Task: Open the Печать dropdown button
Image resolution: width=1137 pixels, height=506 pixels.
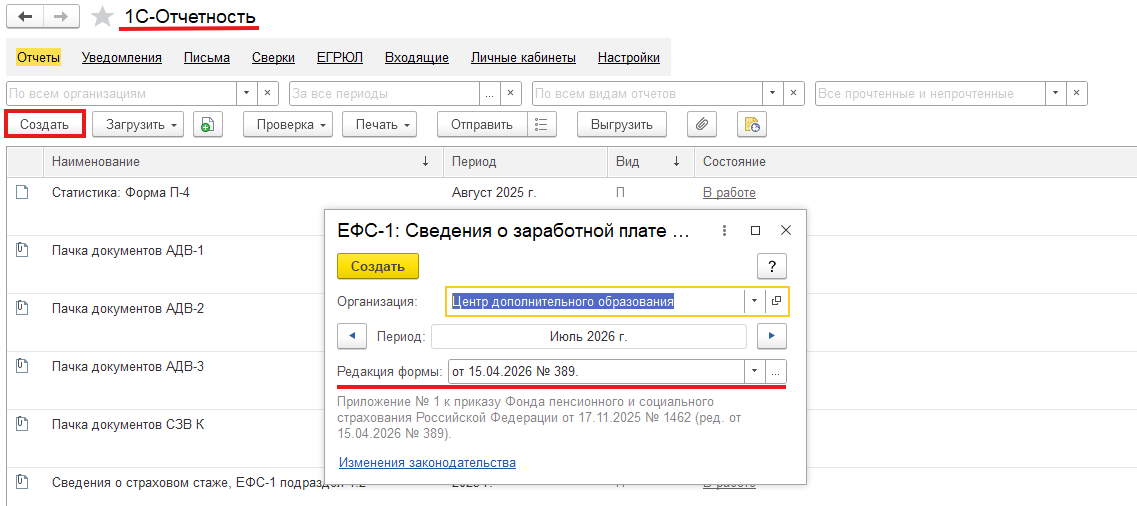Action: tap(380, 125)
